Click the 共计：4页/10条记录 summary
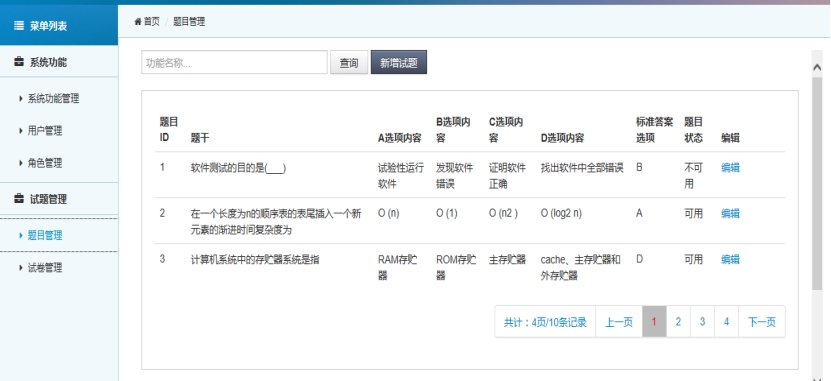 click(x=545, y=322)
